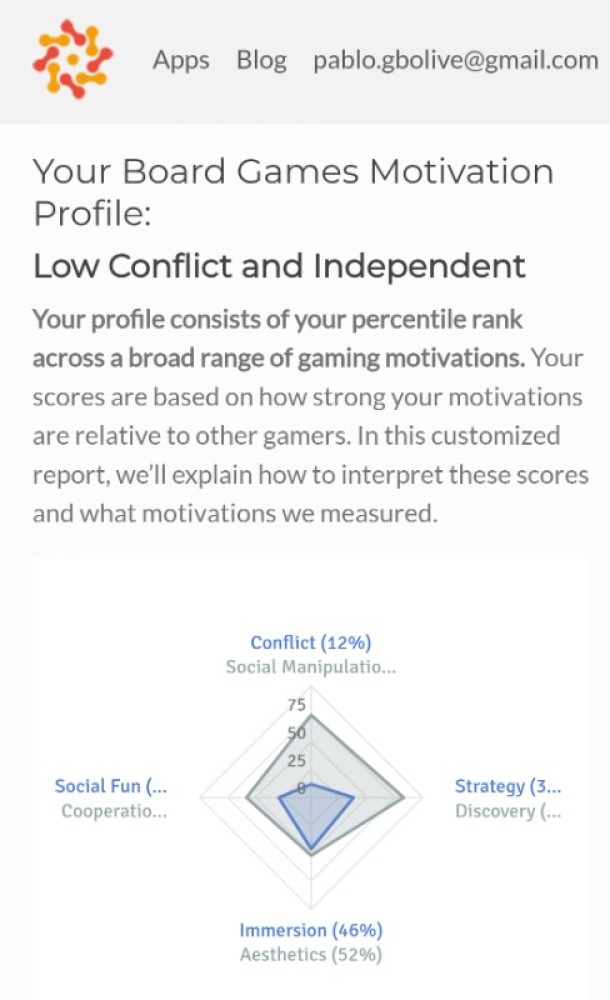Go to the Blog page
610x1000 pixels.
coord(261,60)
